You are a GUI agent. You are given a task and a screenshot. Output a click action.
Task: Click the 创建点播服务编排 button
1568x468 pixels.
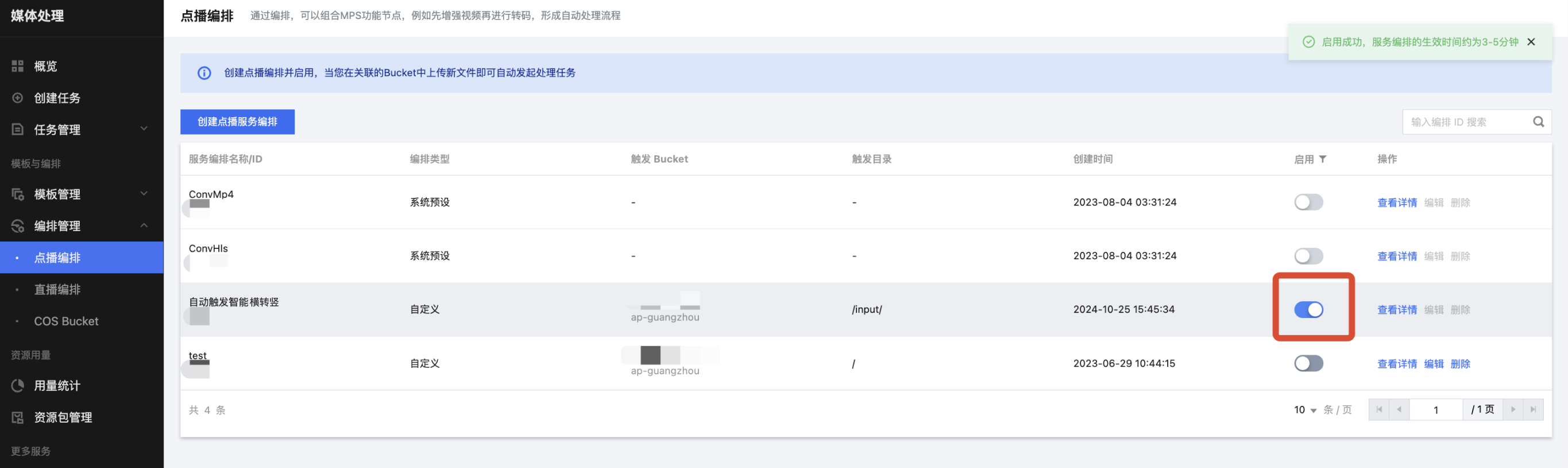coord(237,122)
